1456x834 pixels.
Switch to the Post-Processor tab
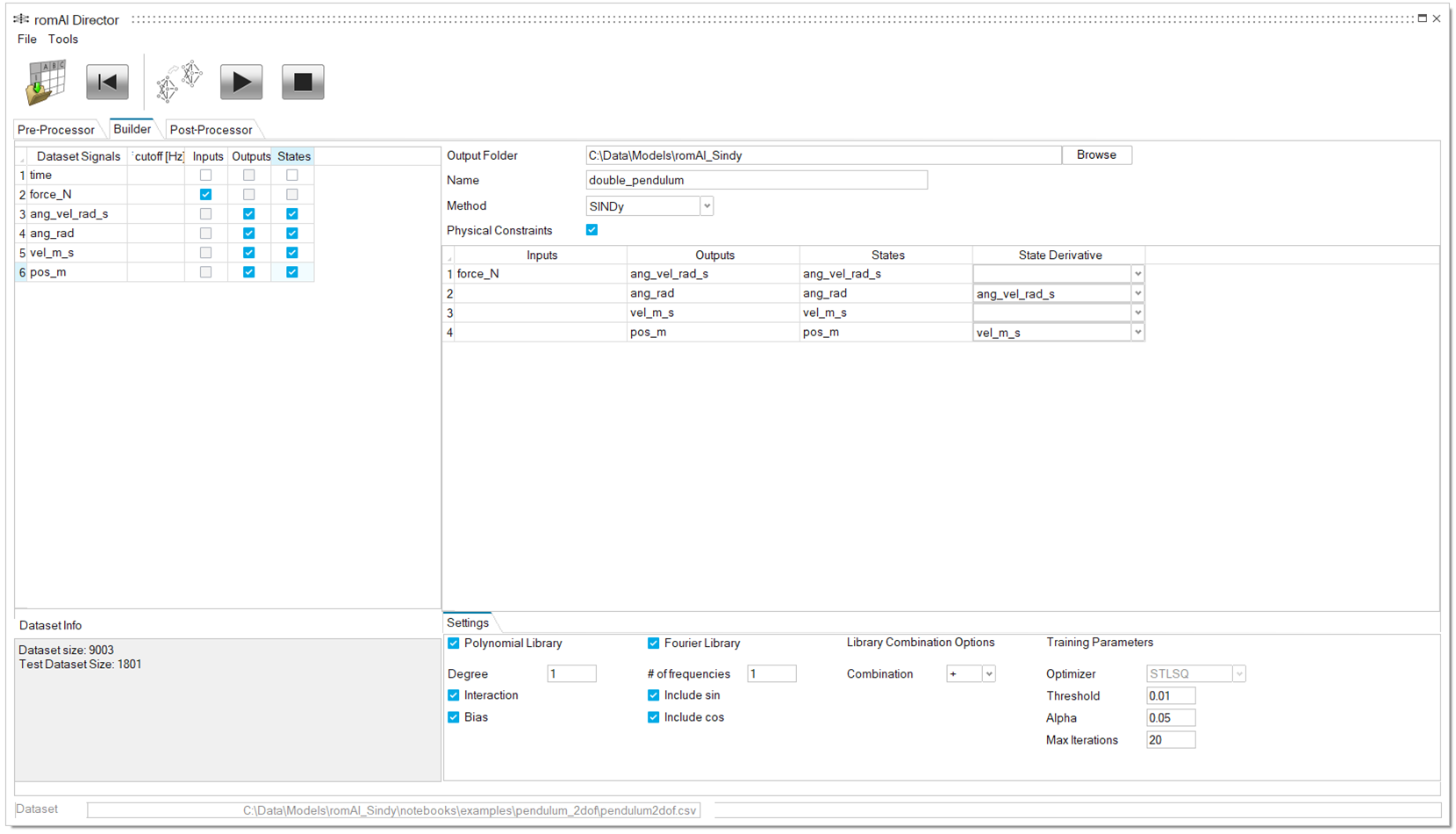coord(211,130)
